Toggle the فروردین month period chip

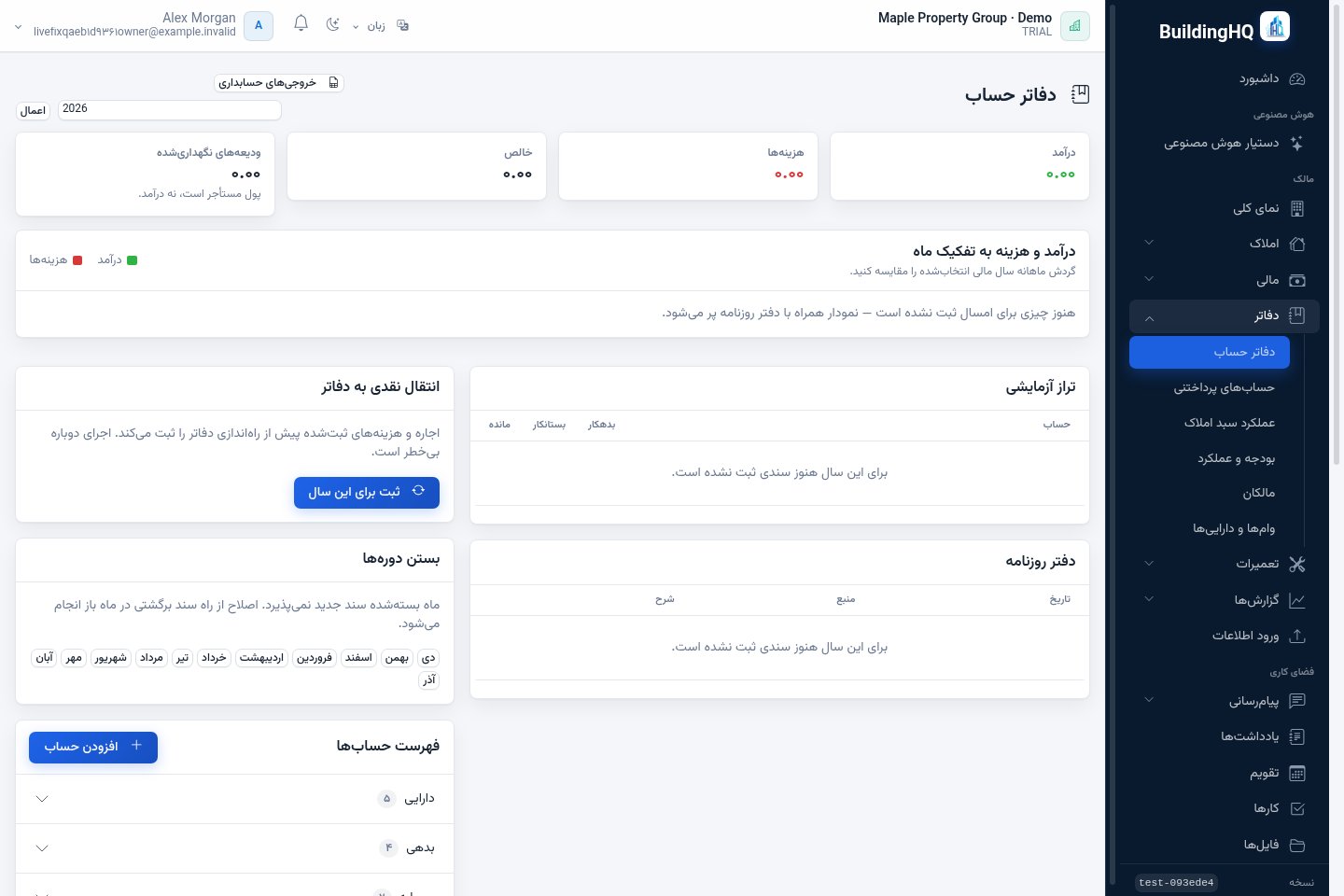315,658
